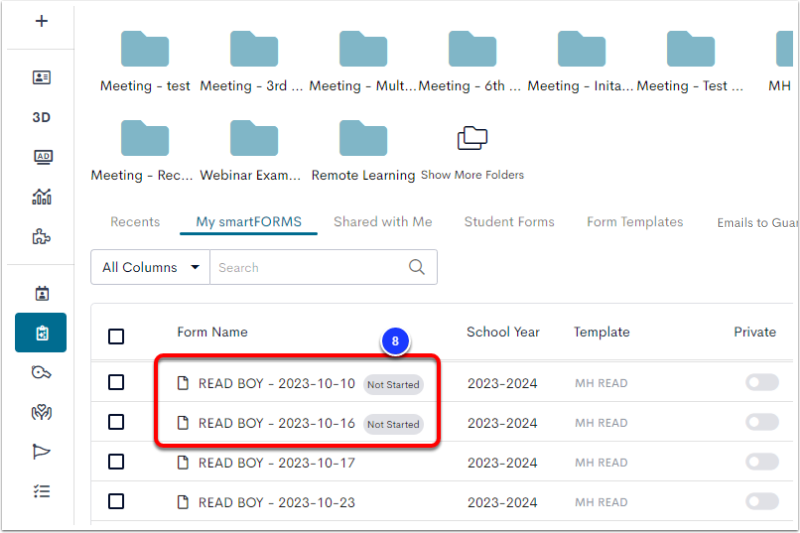Select the highlighted smartFORMS clipboard icon
The height and width of the screenshot is (533, 800).
pos(41,333)
